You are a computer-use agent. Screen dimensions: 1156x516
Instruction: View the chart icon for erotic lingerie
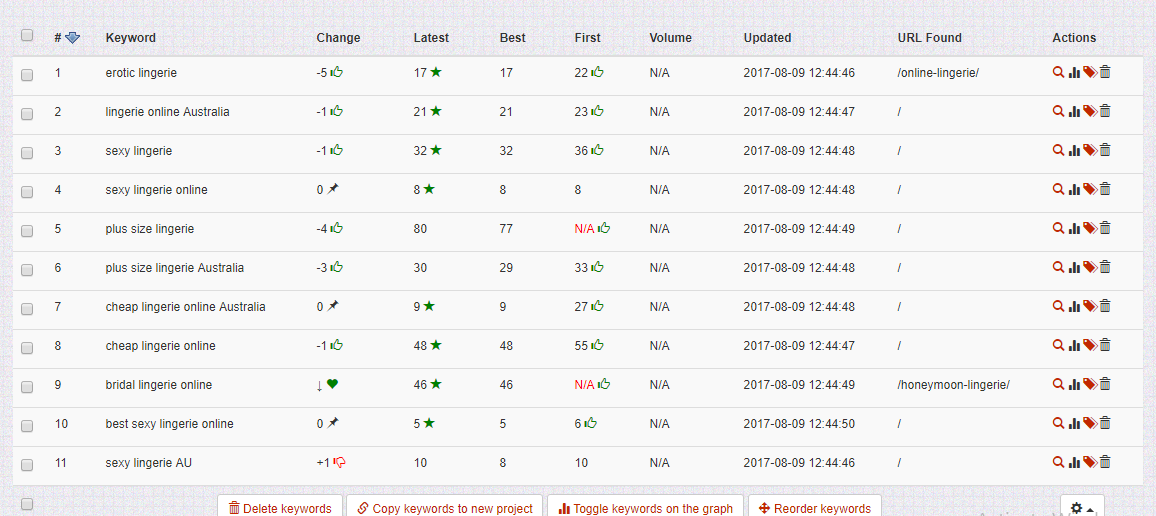[1074, 72]
